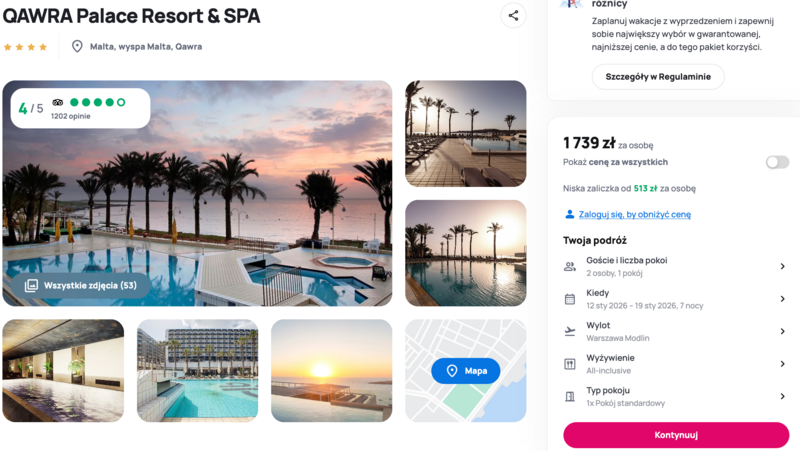This screenshot has height=451, width=800.
Task: Toggle Pokaż cenę za wszystkich switch
Action: tap(777, 162)
